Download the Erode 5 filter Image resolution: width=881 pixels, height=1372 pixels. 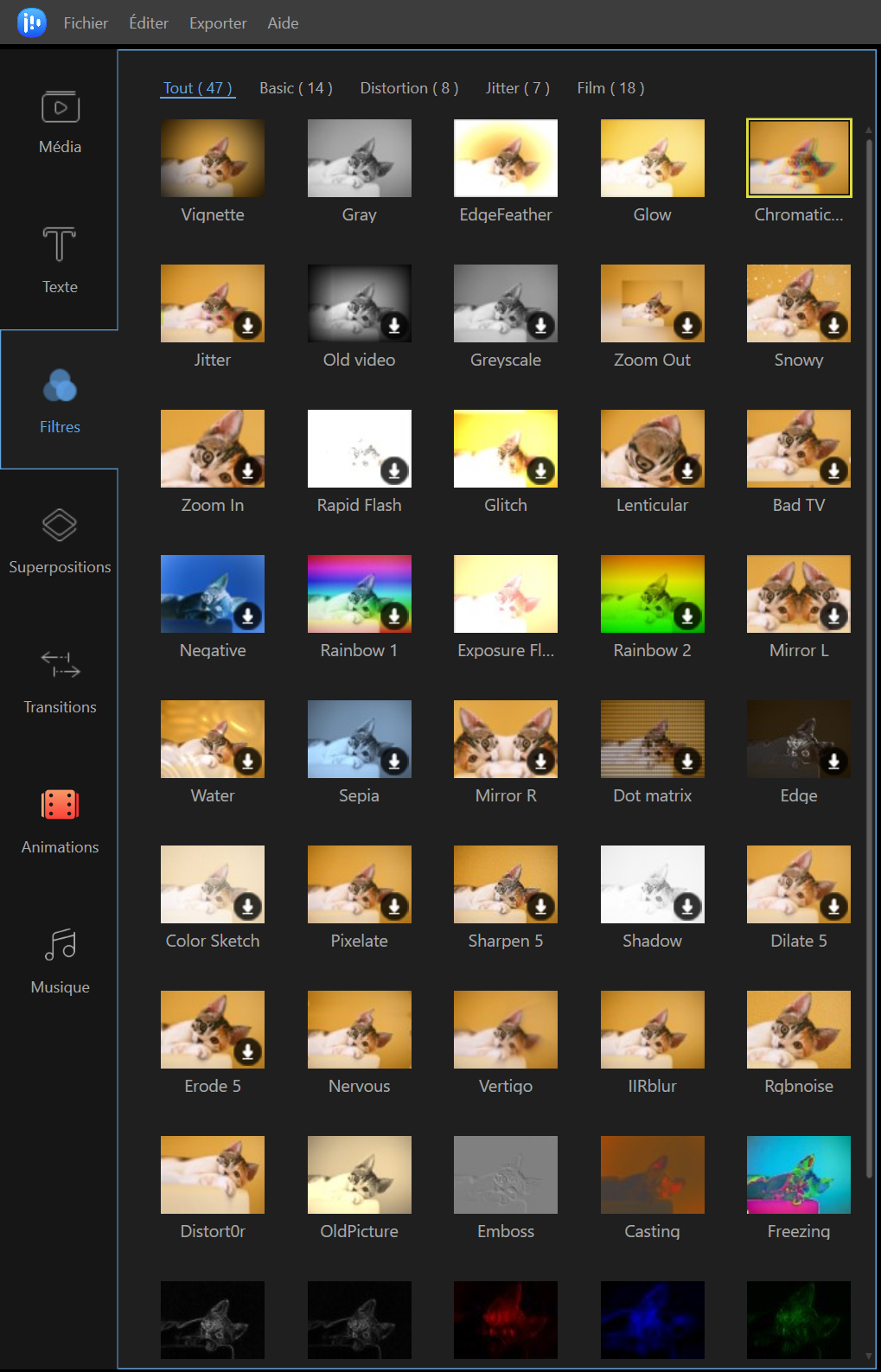click(x=247, y=1052)
